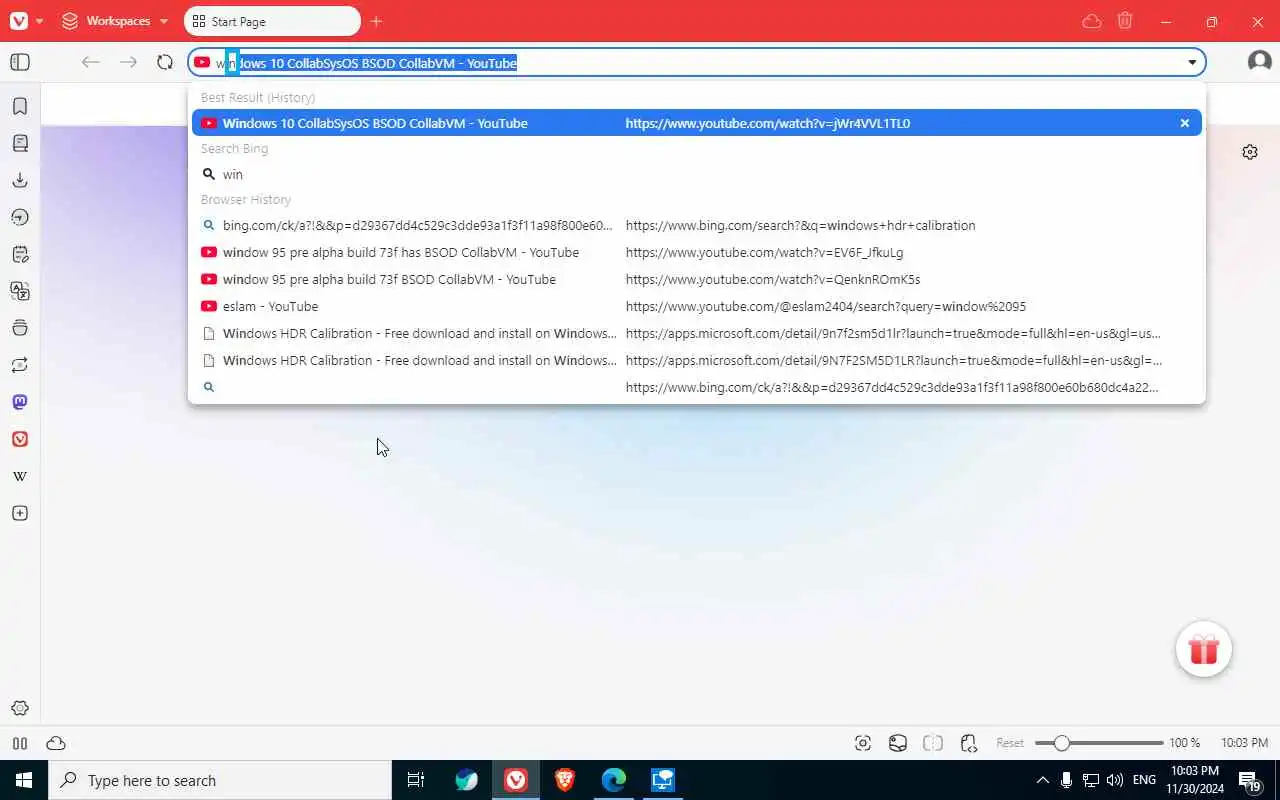Open the Reading List panel

[20, 143]
